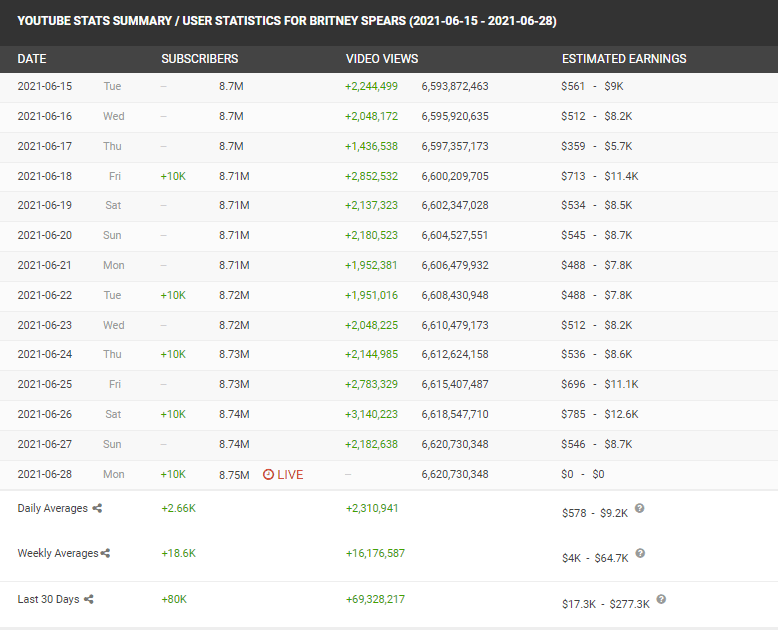Click last 30 days views +69,328,217
The height and width of the screenshot is (630, 778).
(376, 599)
